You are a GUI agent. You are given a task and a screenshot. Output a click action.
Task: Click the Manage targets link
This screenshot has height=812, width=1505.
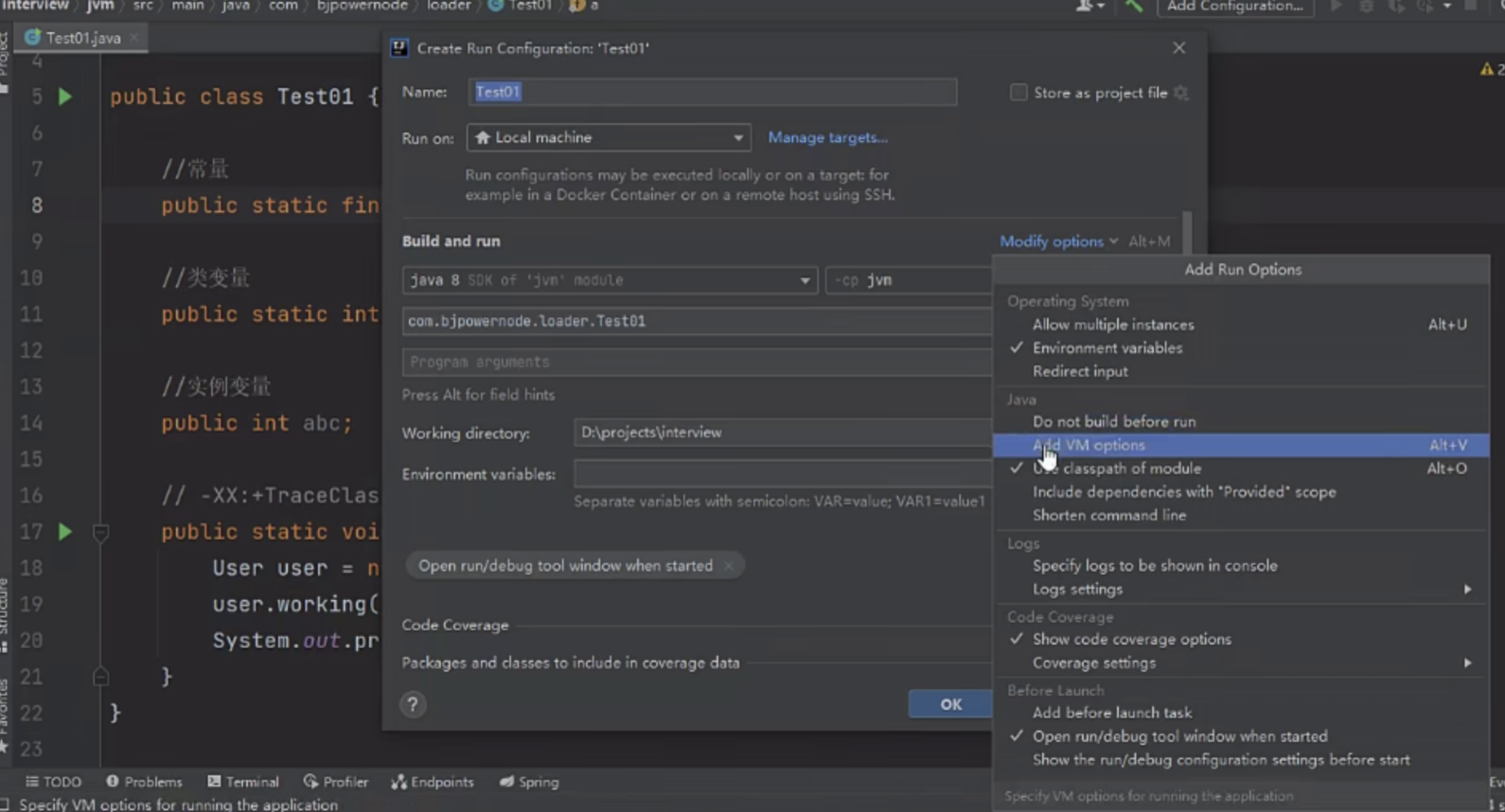[827, 138]
